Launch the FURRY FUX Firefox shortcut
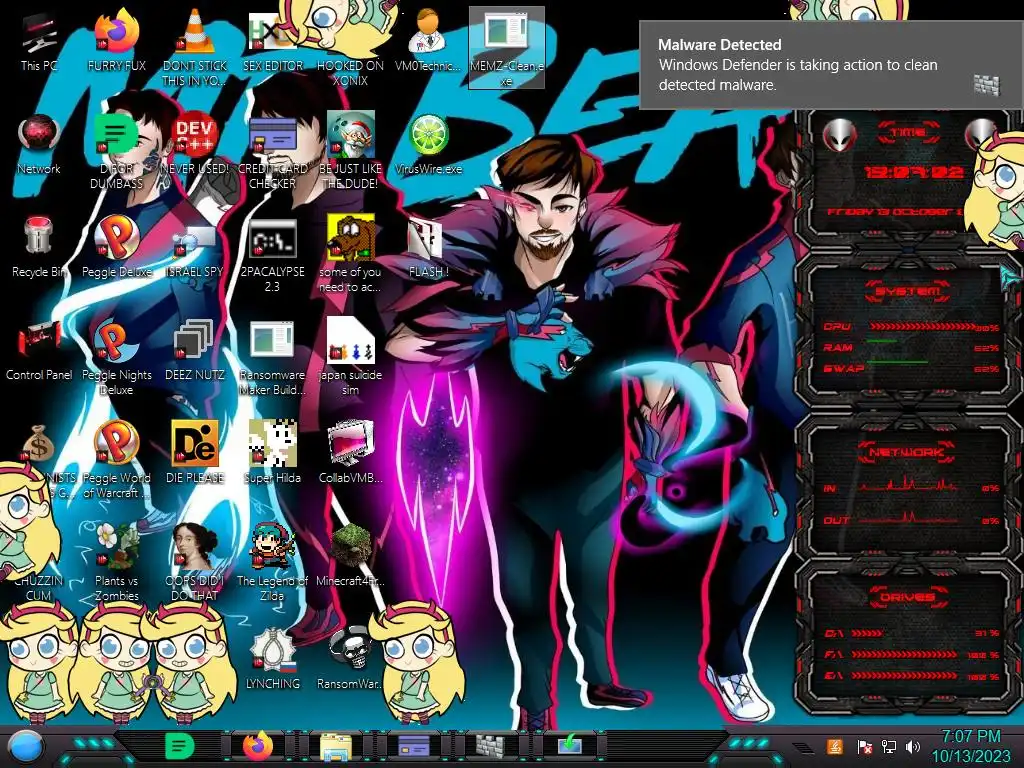This screenshot has height=768, width=1024. coord(116,42)
